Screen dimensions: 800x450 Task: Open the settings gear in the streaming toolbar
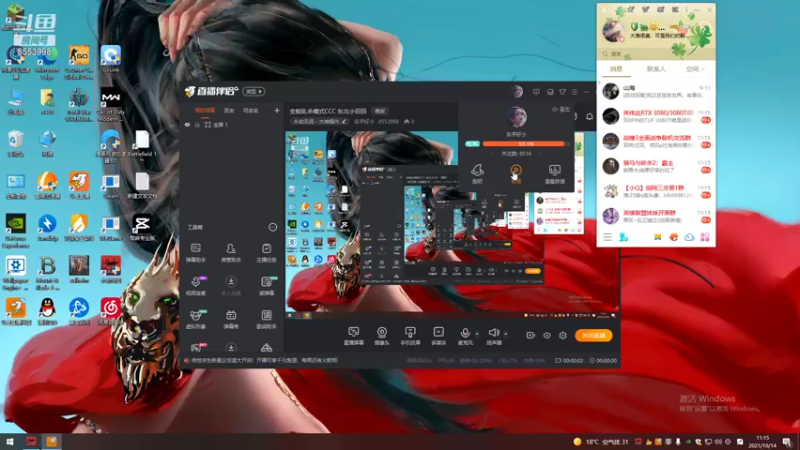(x=563, y=335)
